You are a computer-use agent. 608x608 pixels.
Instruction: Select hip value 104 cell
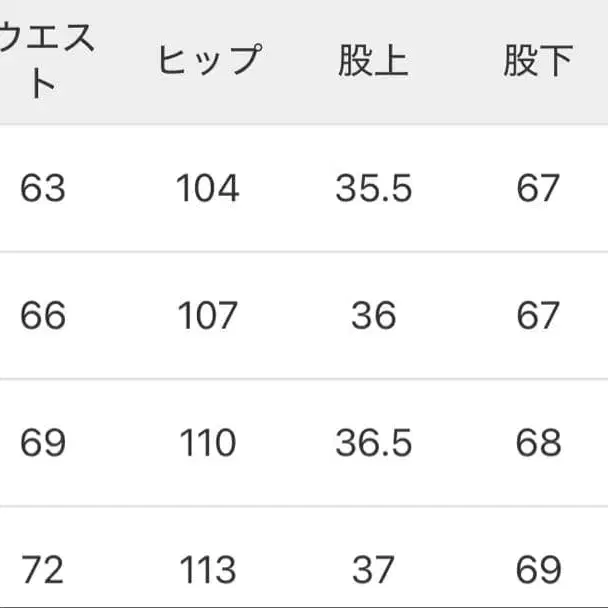click(x=208, y=188)
